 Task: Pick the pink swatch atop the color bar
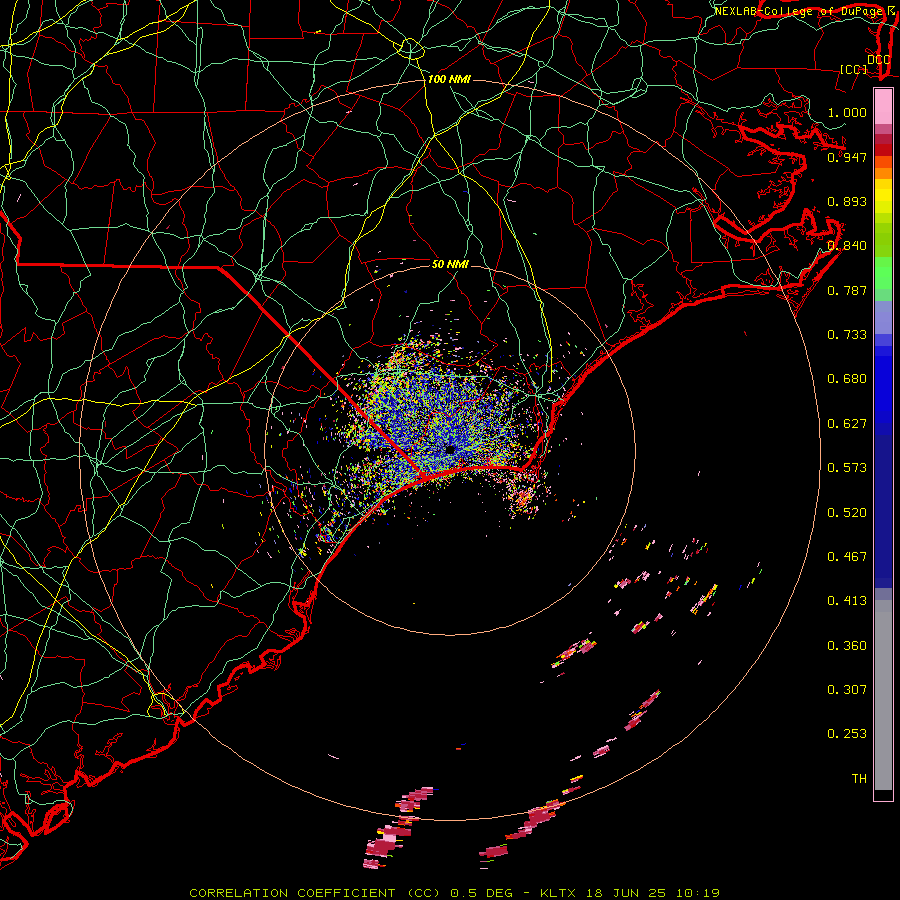tap(883, 107)
